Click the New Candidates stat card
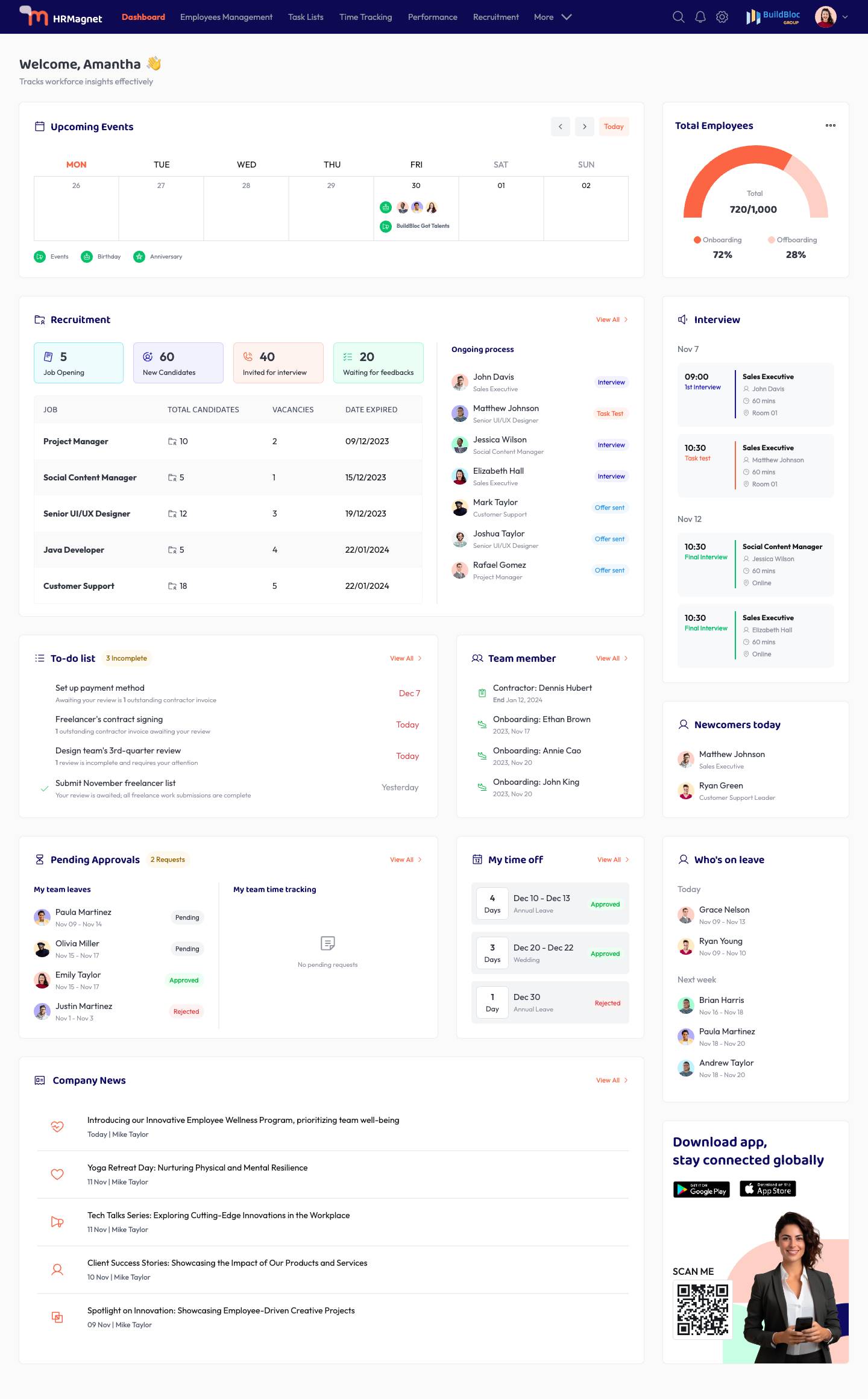 point(178,363)
